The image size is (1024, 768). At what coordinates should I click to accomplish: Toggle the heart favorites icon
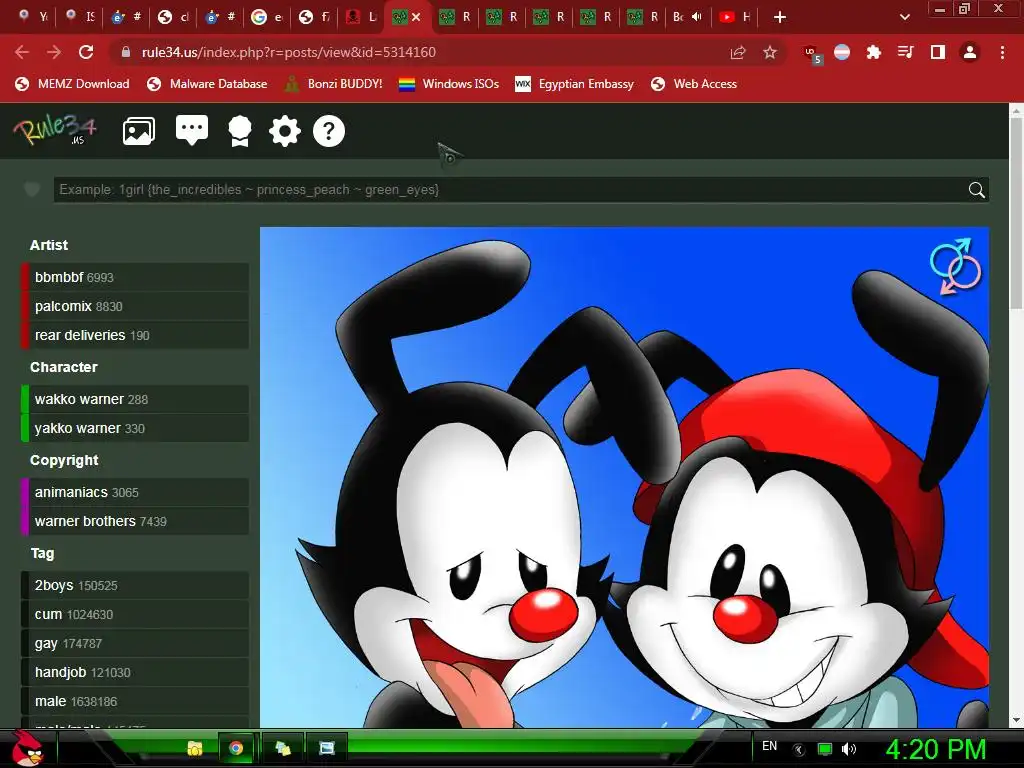point(31,190)
